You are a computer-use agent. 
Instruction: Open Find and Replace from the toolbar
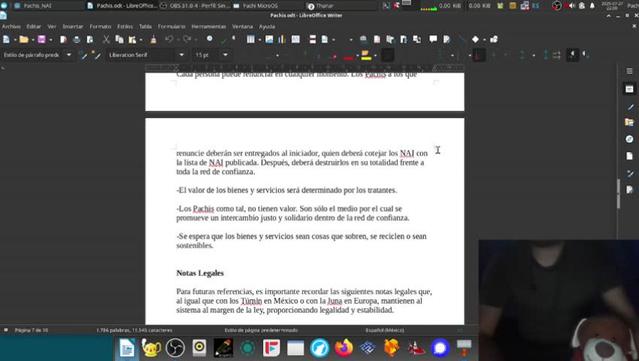pyautogui.click(x=209, y=39)
